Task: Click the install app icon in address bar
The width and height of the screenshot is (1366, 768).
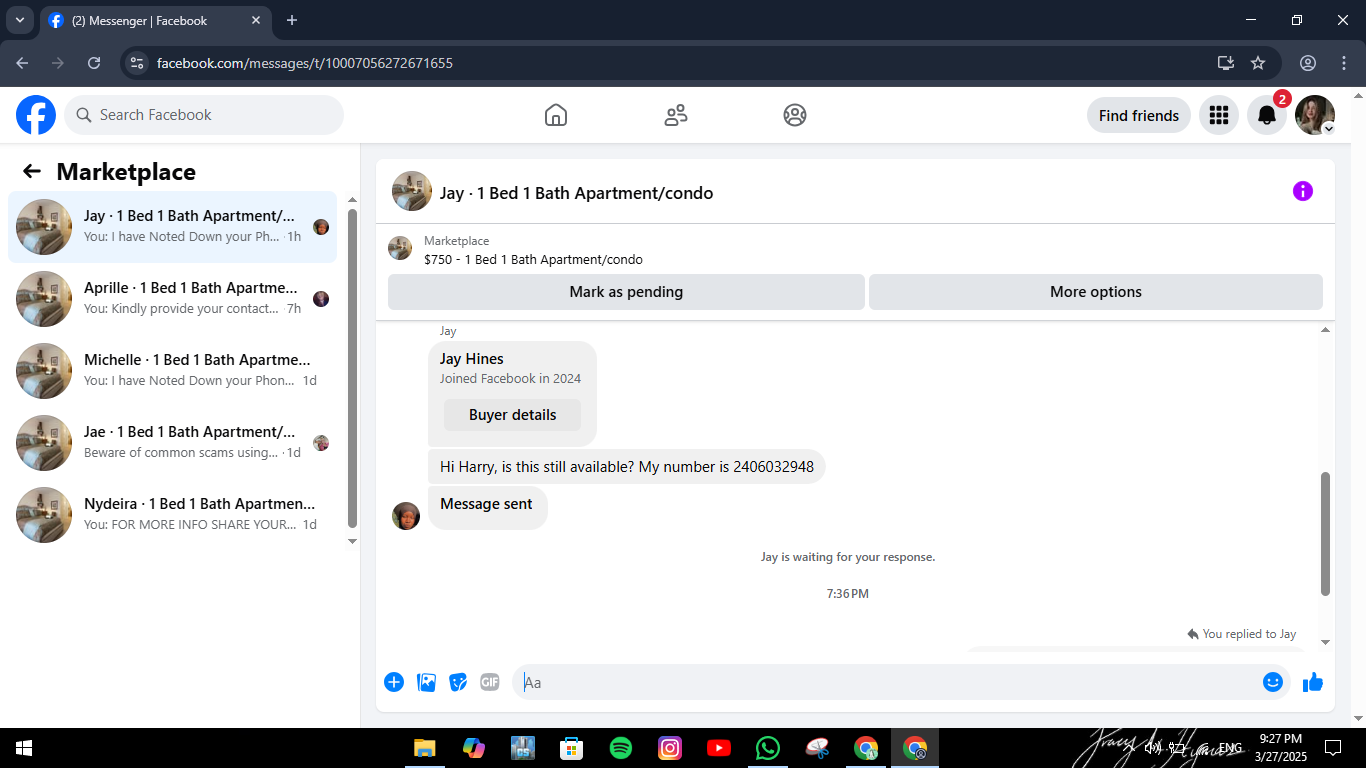Action: [1226, 63]
